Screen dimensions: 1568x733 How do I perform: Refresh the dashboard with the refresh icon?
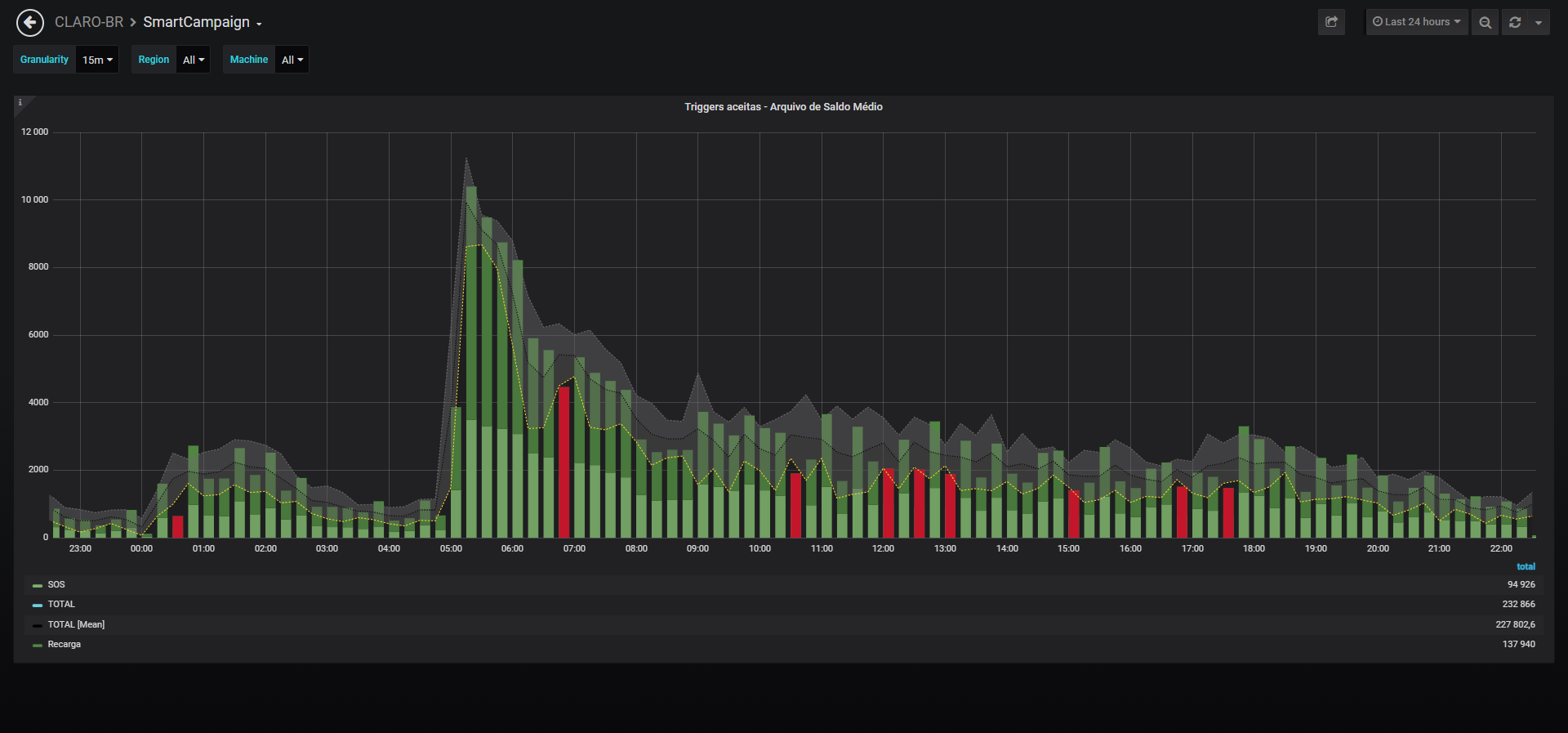[x=1515, y=22]
